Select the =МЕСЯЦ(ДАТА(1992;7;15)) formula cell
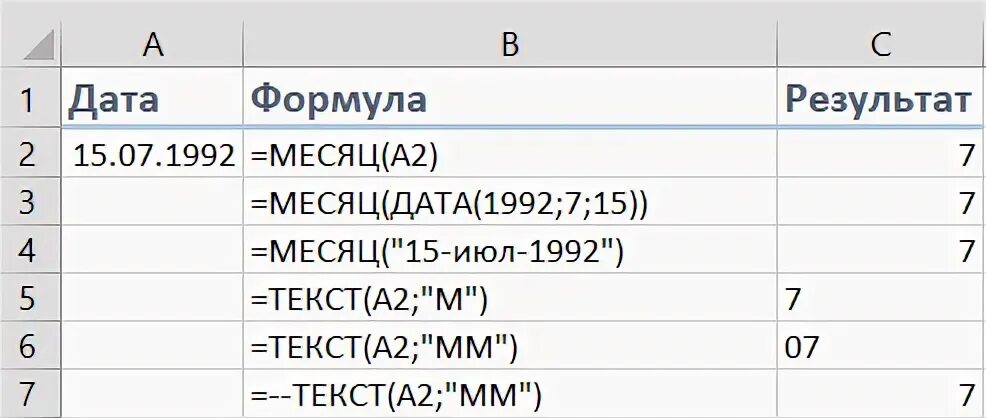Image resolution: width=986 pixels, height=418 pixels. [510, 203]
